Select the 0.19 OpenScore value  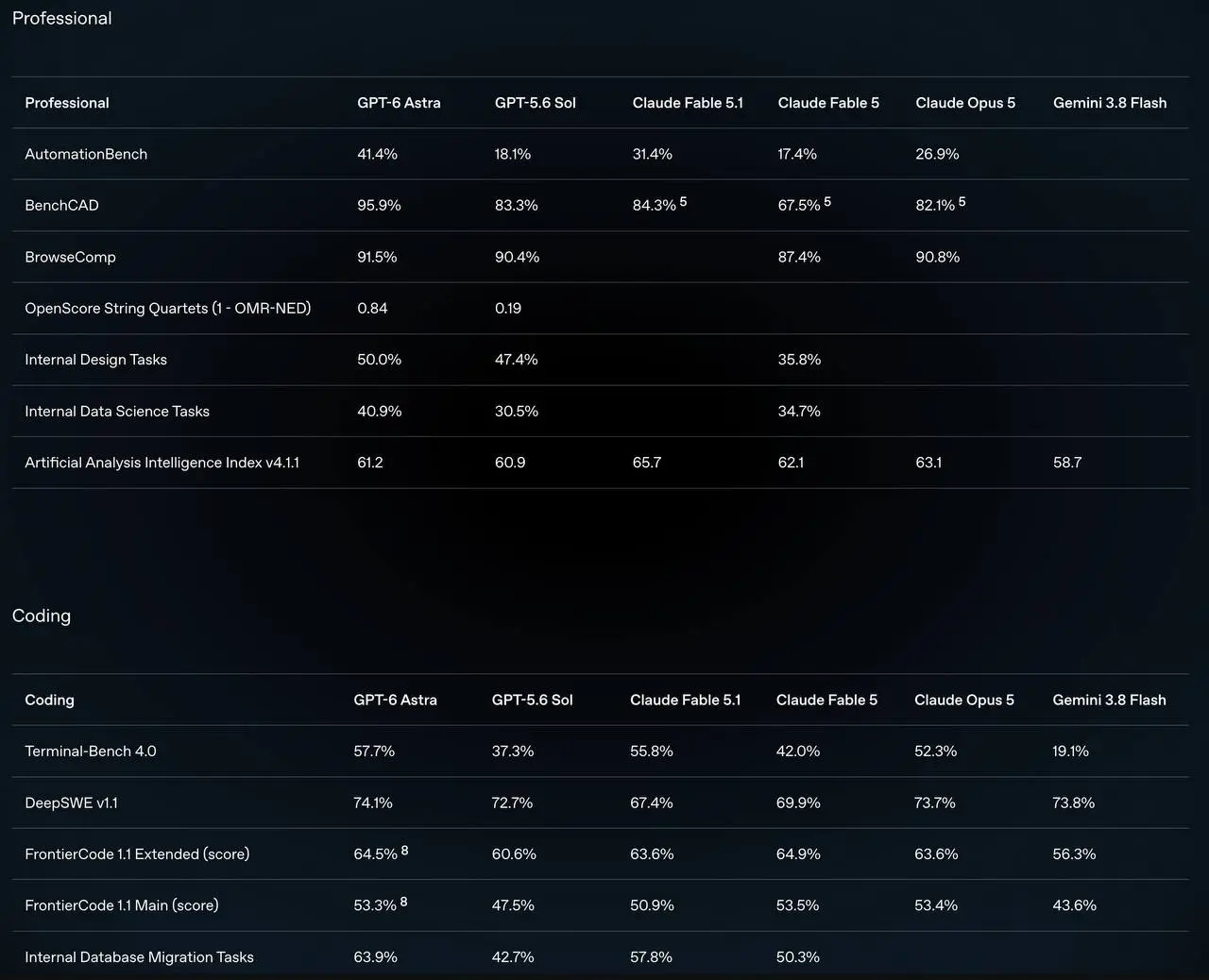[508, 308]
